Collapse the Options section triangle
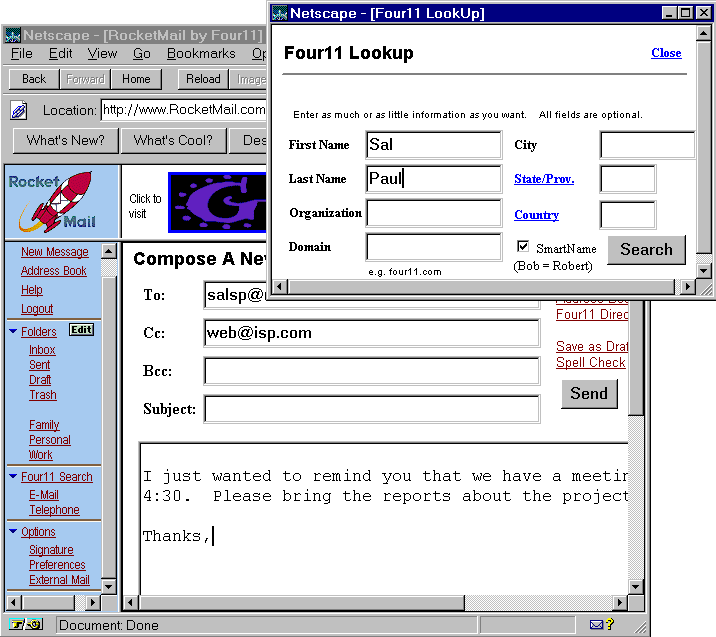 tap(13, 531)
